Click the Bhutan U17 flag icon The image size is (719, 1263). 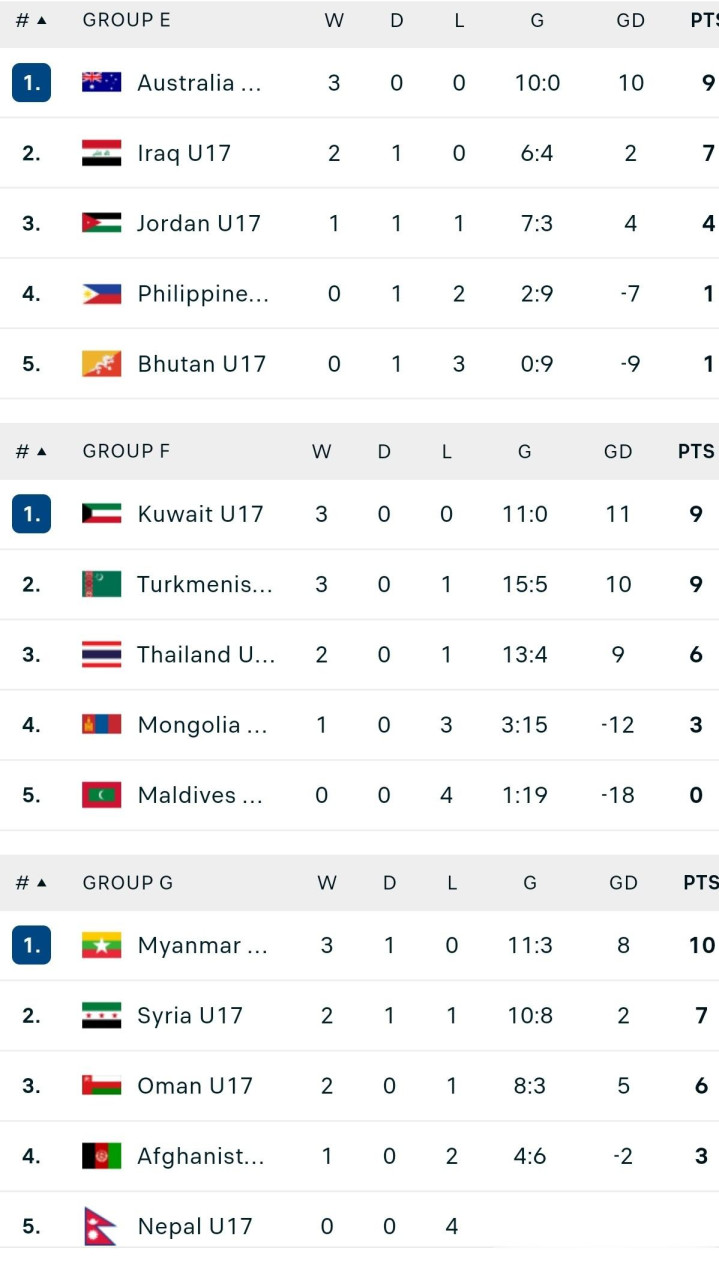(x=101, y=364)
